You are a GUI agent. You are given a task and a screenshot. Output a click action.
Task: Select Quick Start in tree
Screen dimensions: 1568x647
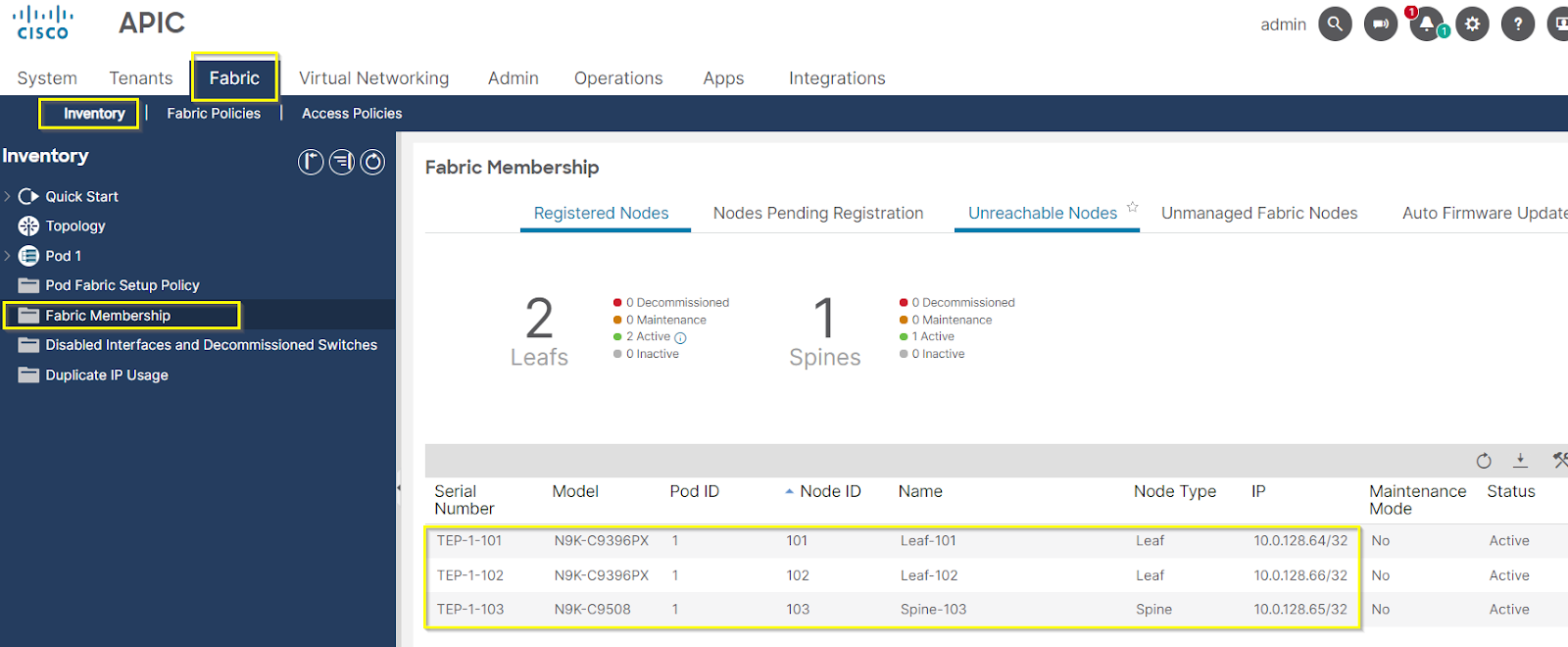coord(82,196)
